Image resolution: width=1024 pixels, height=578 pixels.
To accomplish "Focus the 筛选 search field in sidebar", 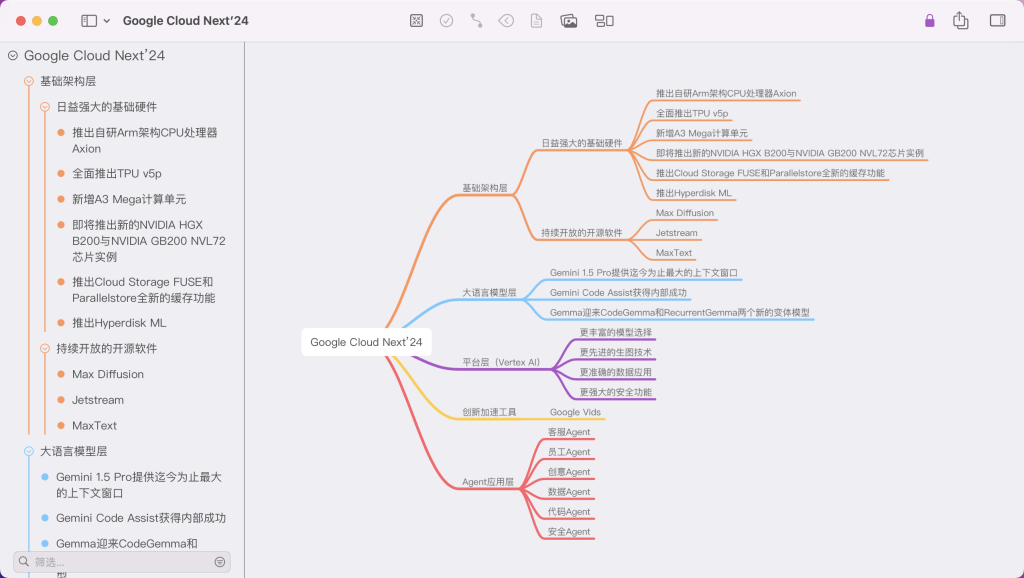I will pos(122,562).
